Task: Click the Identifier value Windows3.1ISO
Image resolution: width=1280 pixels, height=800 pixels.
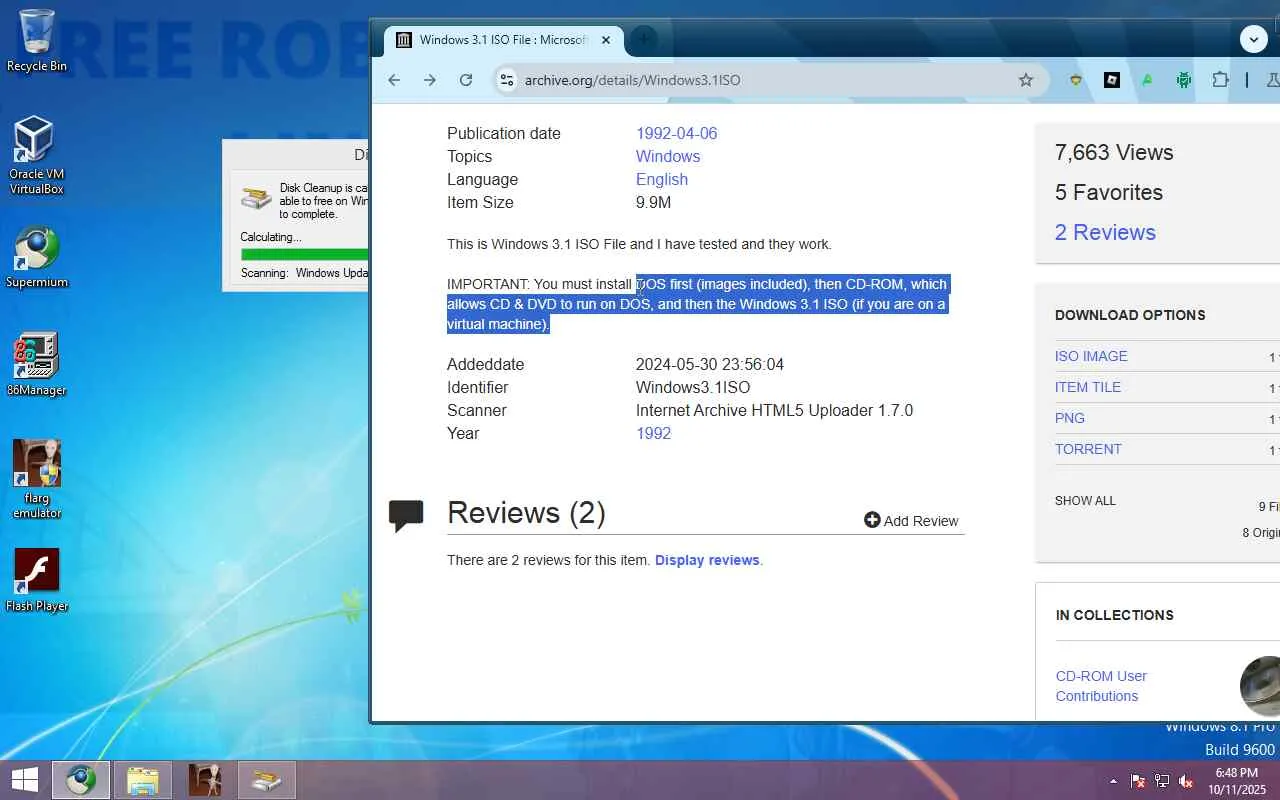Action: pos(693,387)
